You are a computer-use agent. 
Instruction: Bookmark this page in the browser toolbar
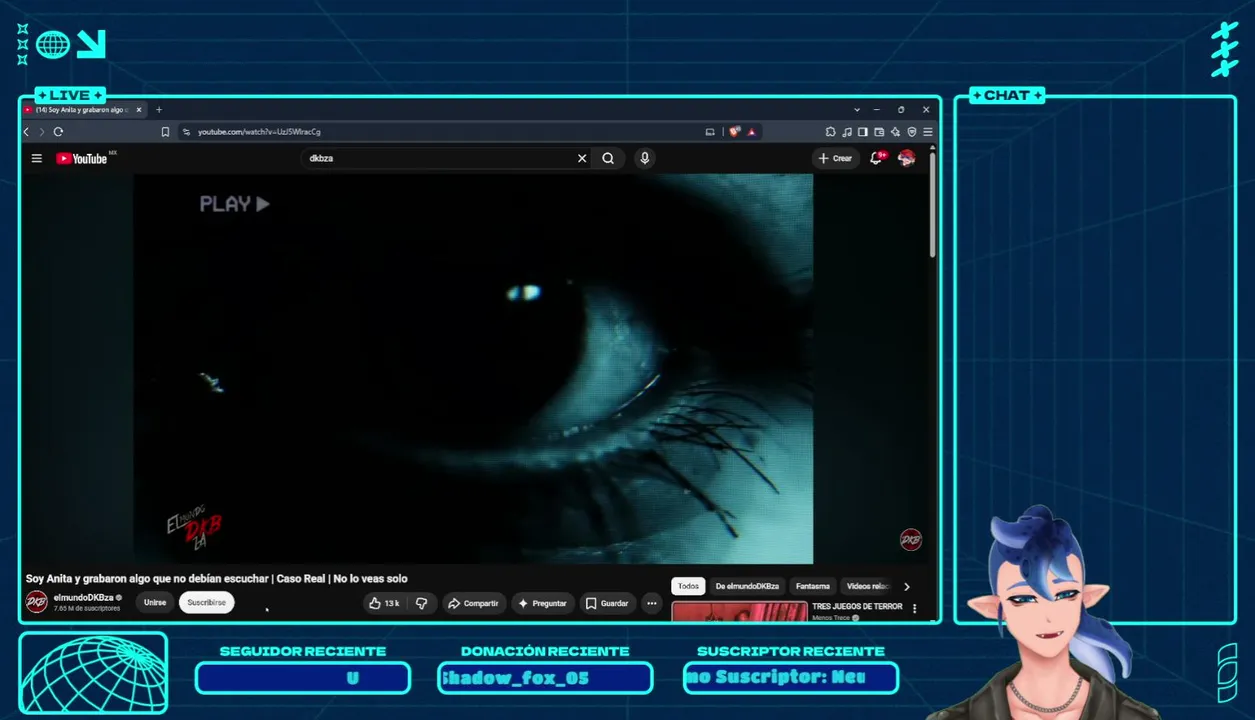(165, 131)
